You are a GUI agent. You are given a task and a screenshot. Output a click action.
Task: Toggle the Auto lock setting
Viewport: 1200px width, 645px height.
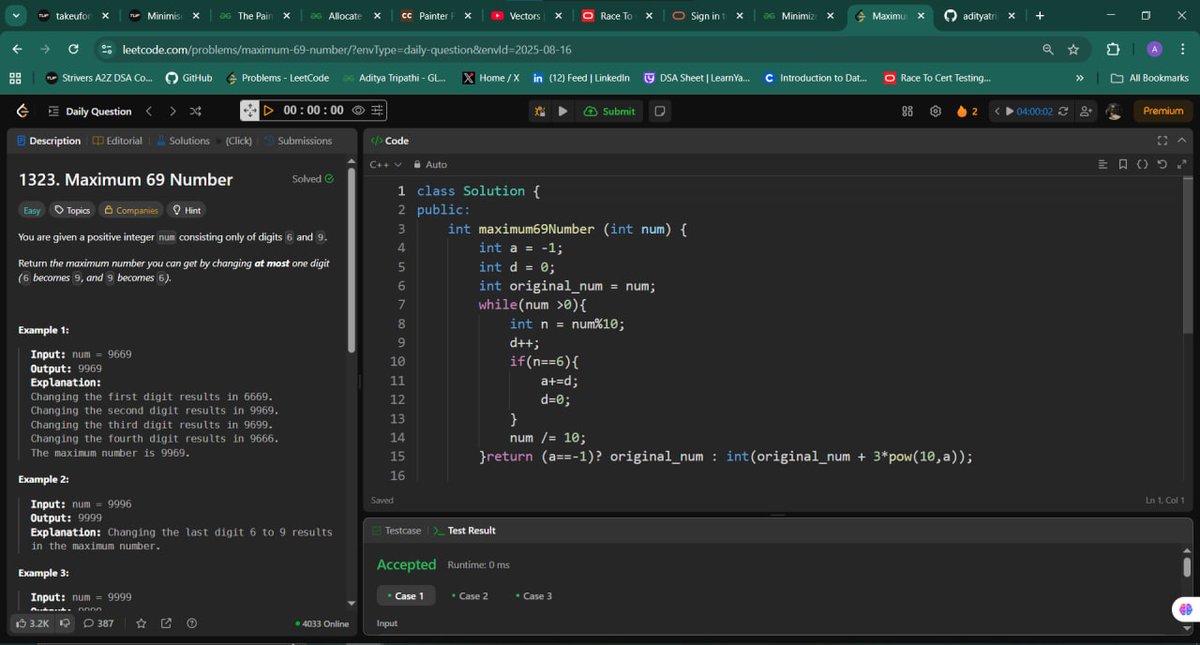pos(431,164)
